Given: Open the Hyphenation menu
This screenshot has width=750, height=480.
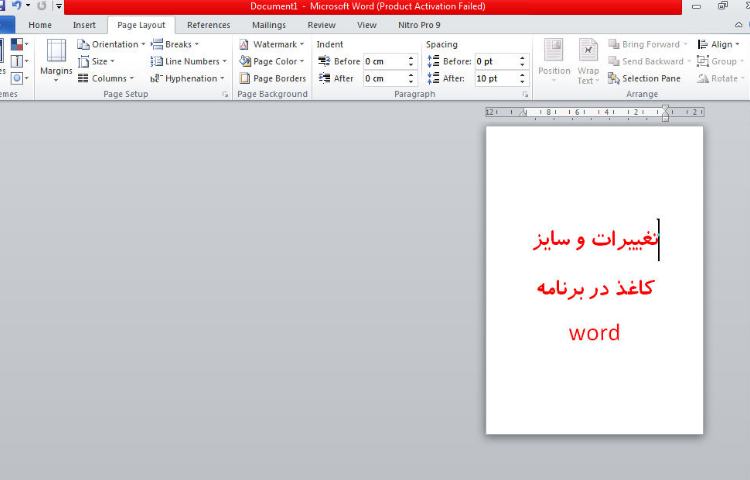Looking at the screenshot, I should [x=187, y=78].
